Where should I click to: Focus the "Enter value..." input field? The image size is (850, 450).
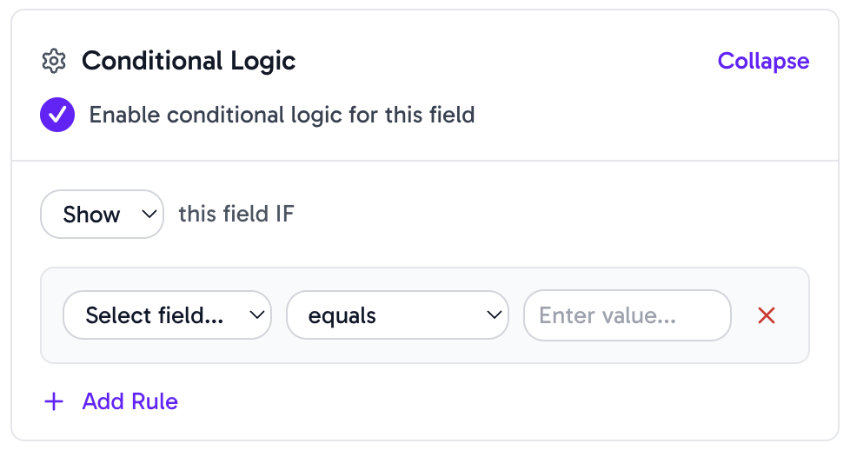point(627,316)
